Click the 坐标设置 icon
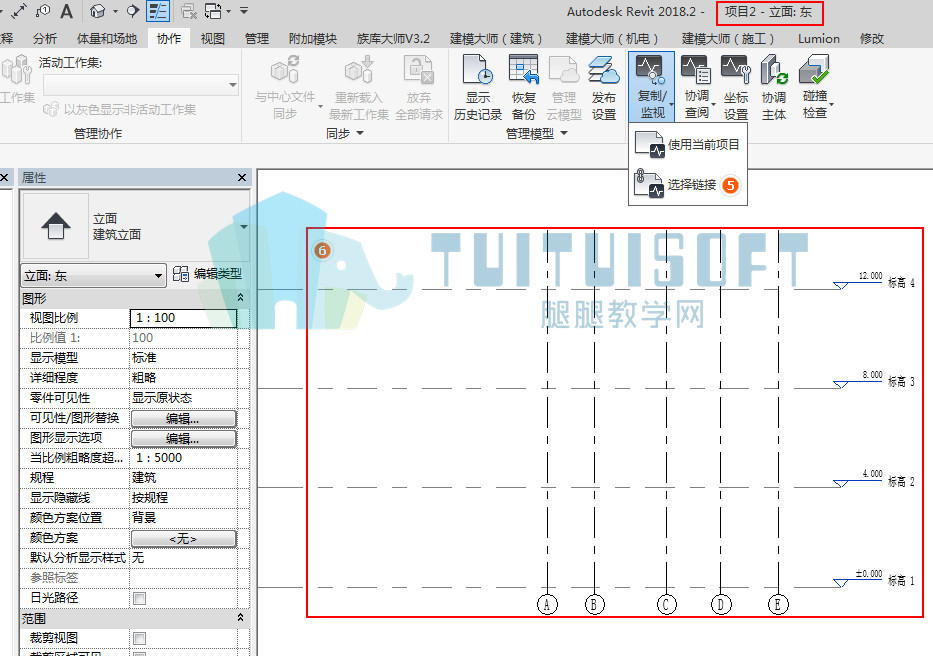Image resolution: width=933 pixels, height=656 pixels. pos(735,87)
